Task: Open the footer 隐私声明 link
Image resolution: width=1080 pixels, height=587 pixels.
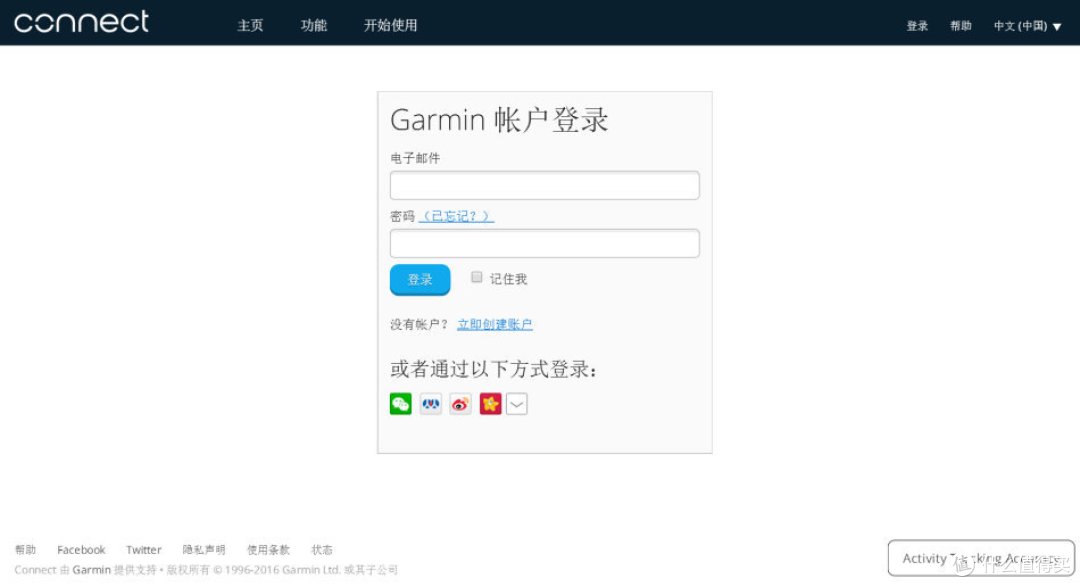Action: click(204, 550)
